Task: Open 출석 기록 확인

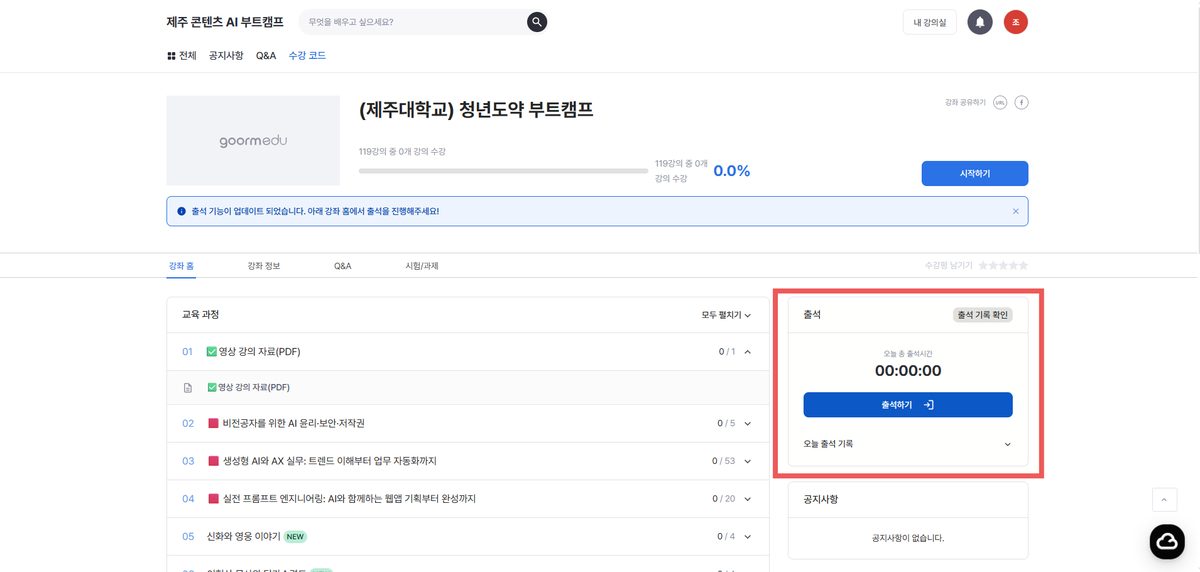Action: 983,315
